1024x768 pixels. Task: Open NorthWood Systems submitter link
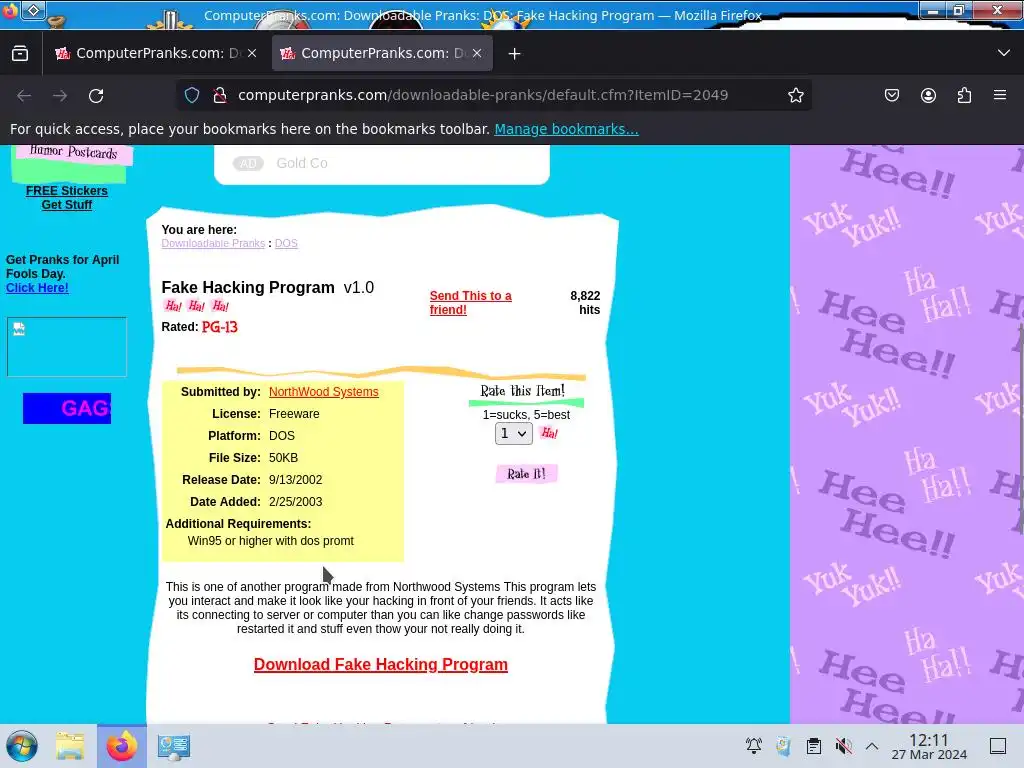323,392
